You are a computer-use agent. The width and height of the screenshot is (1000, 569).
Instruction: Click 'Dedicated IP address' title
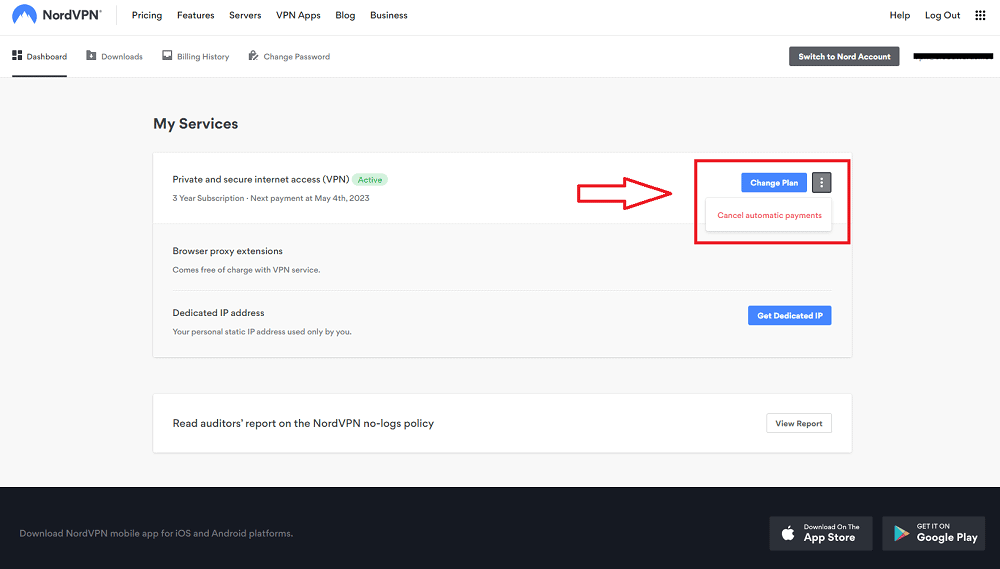pyautogui.click(x=218, y=313)
